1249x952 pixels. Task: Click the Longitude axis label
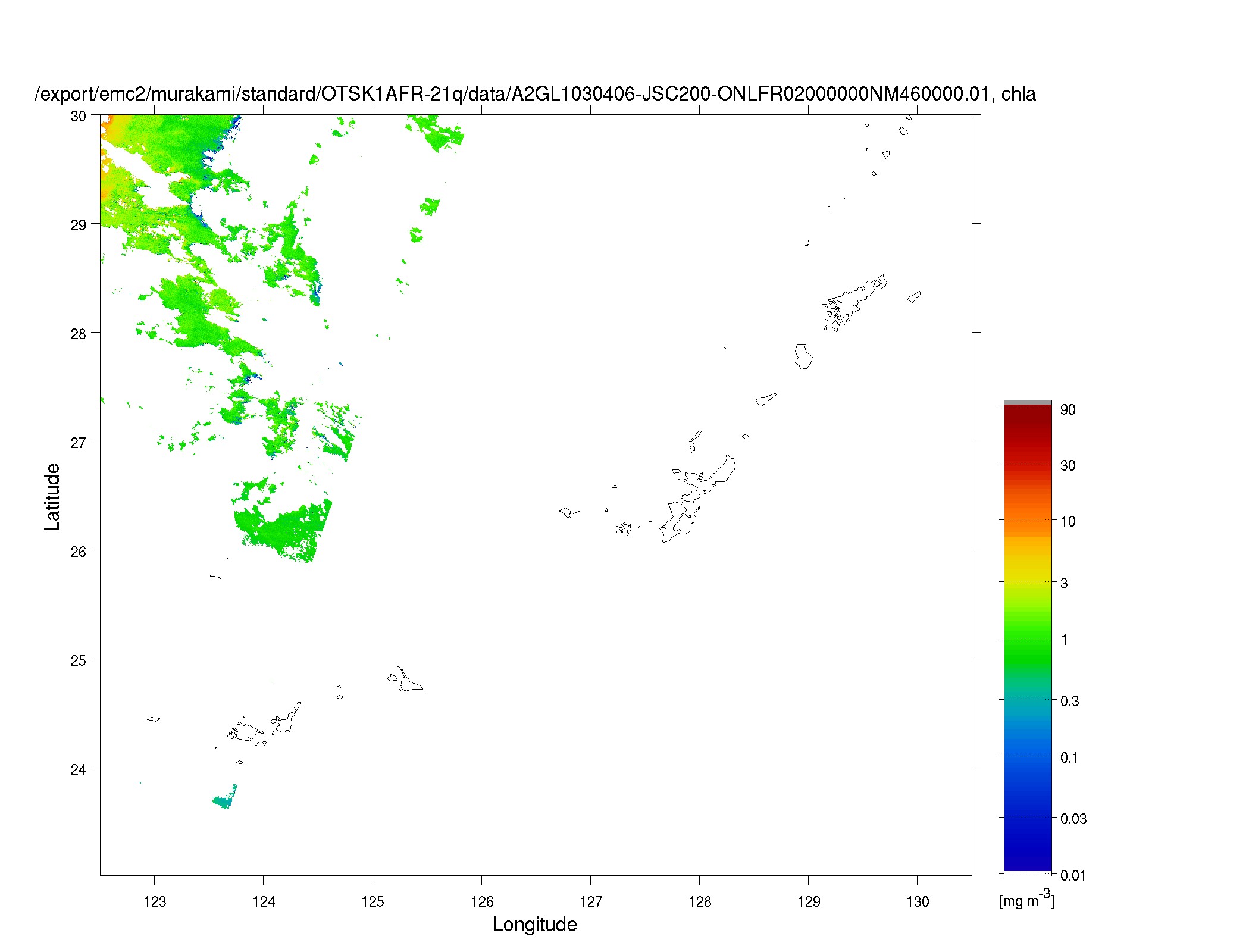[x=535, y=924]
